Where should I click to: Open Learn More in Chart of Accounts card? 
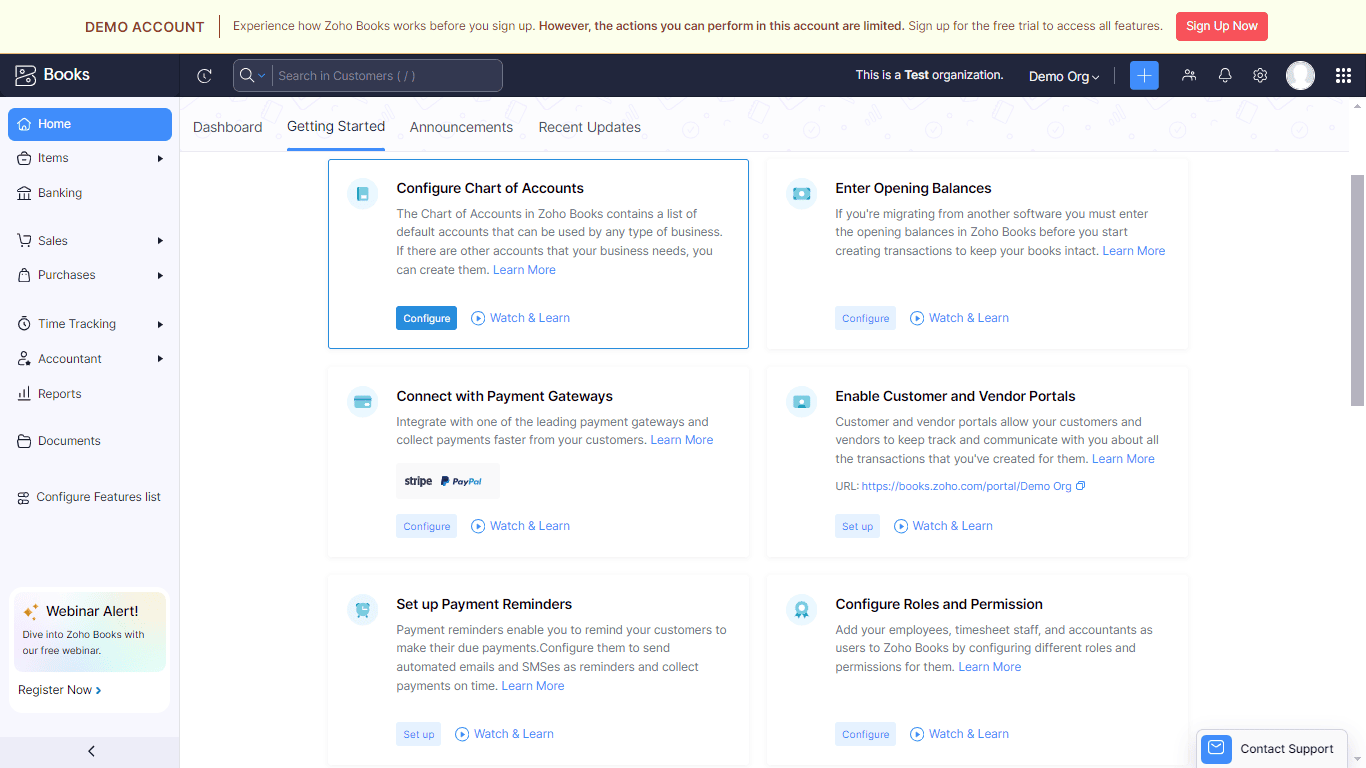pos(524,270)
